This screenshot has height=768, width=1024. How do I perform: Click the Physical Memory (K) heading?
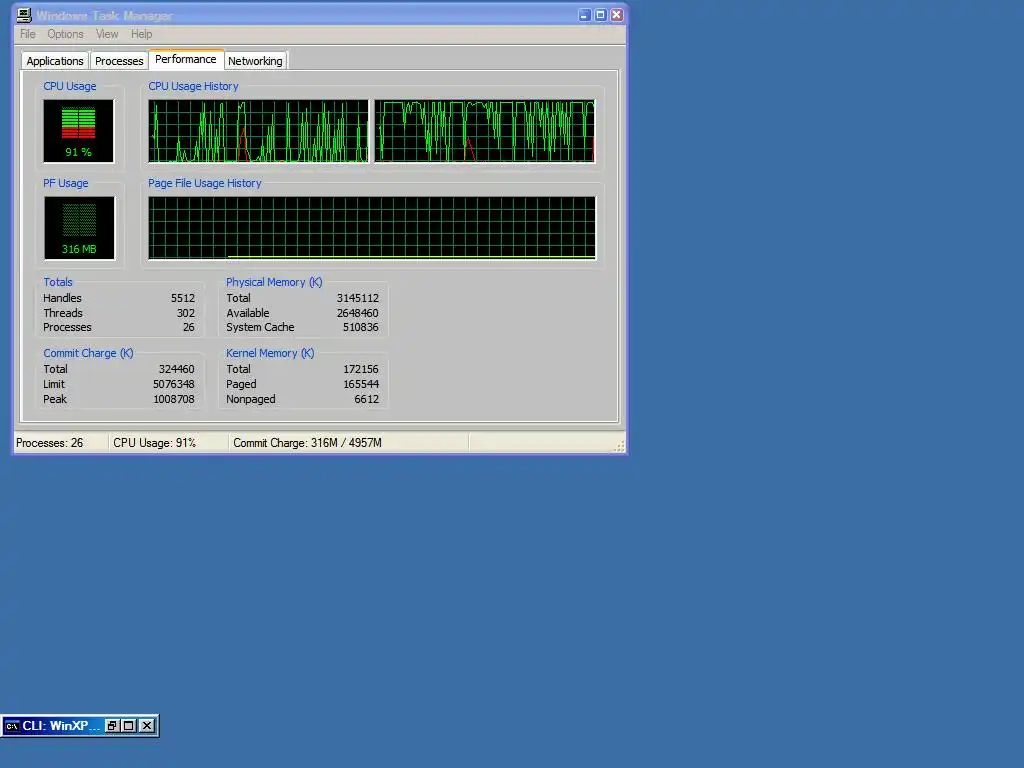pos(274,282)
